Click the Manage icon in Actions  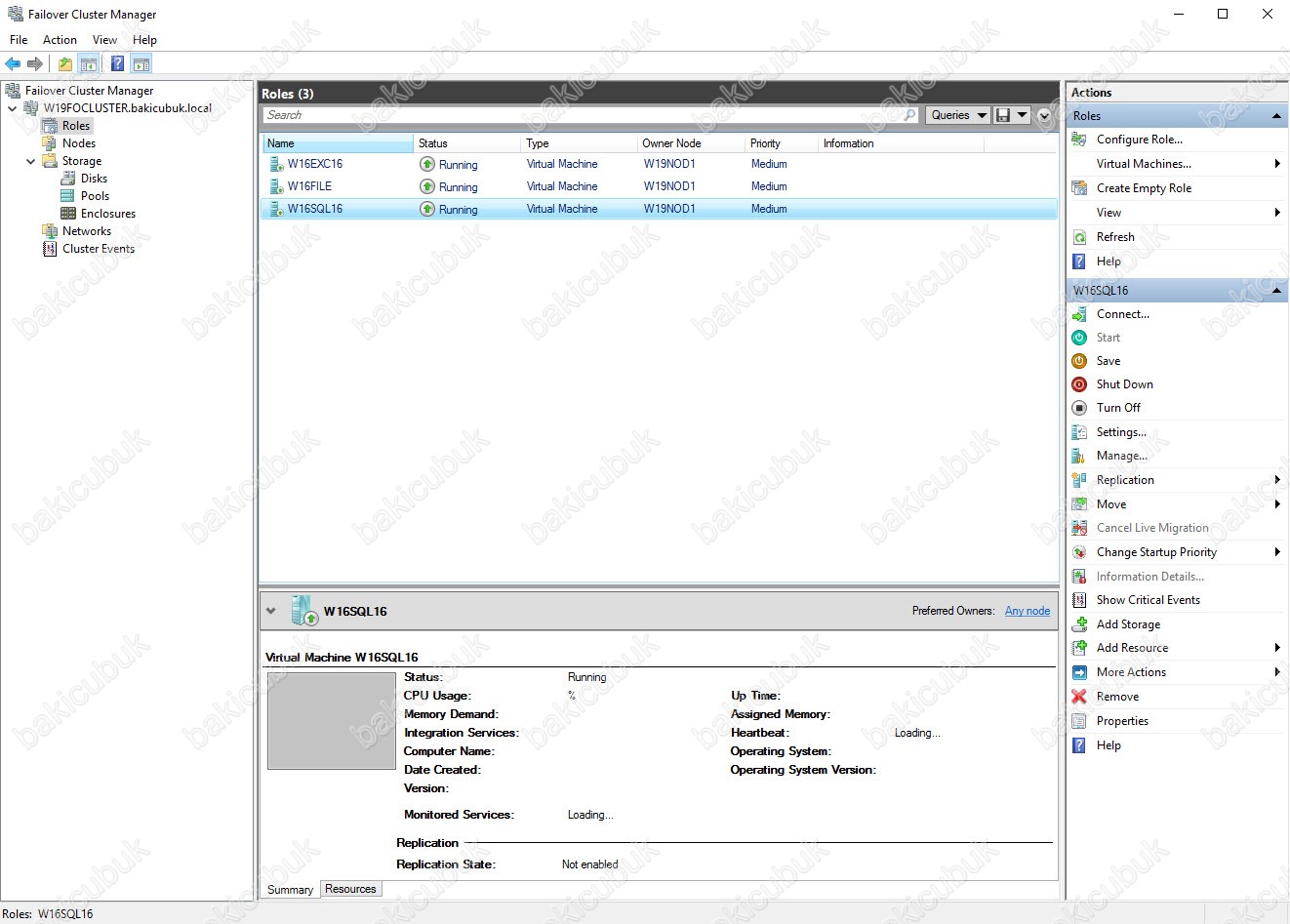pyautogui.click(x=1079, y=456)
